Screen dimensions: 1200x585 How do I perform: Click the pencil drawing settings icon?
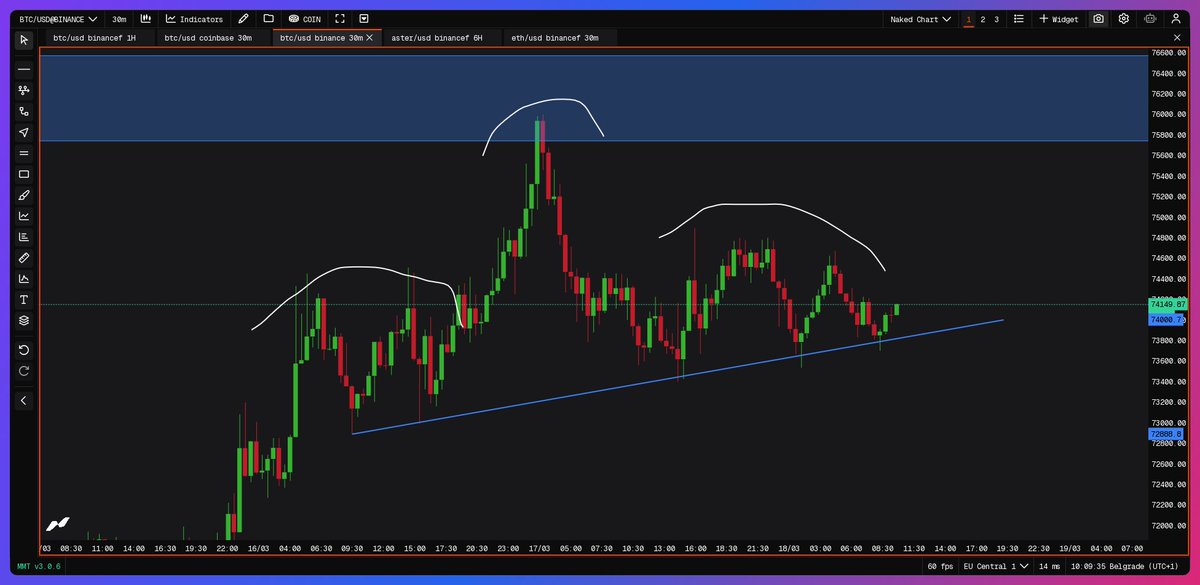tap(243, 18)
